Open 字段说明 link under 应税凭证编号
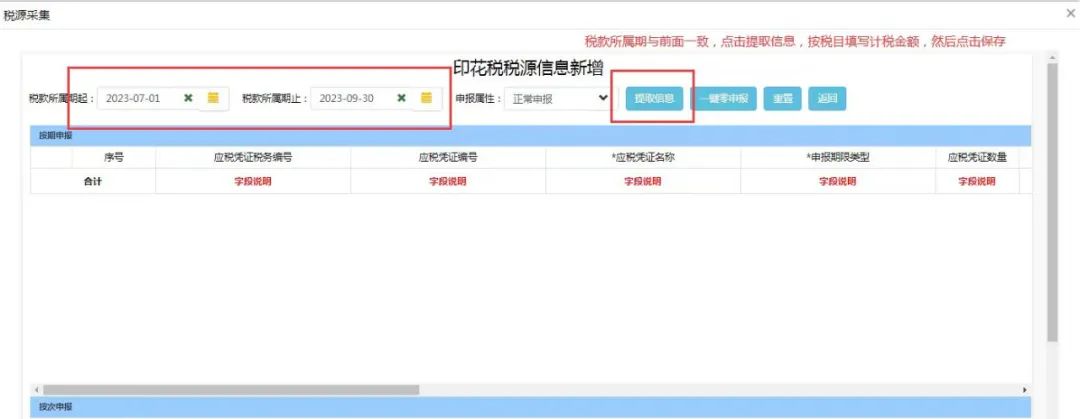The height and width of the screenshot is (419, 1080). (448, 181)
